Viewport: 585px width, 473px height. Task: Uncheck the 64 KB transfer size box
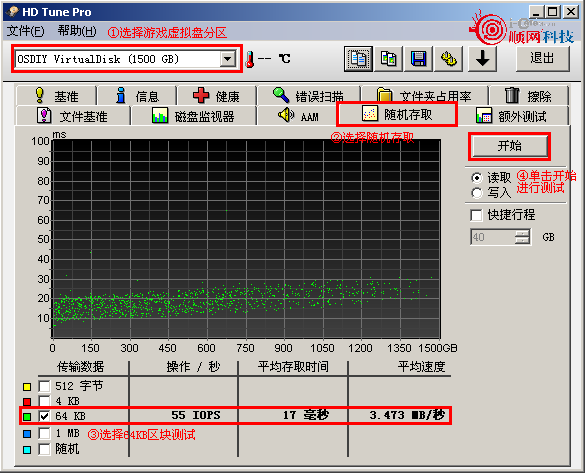click(x=44, y=416)
